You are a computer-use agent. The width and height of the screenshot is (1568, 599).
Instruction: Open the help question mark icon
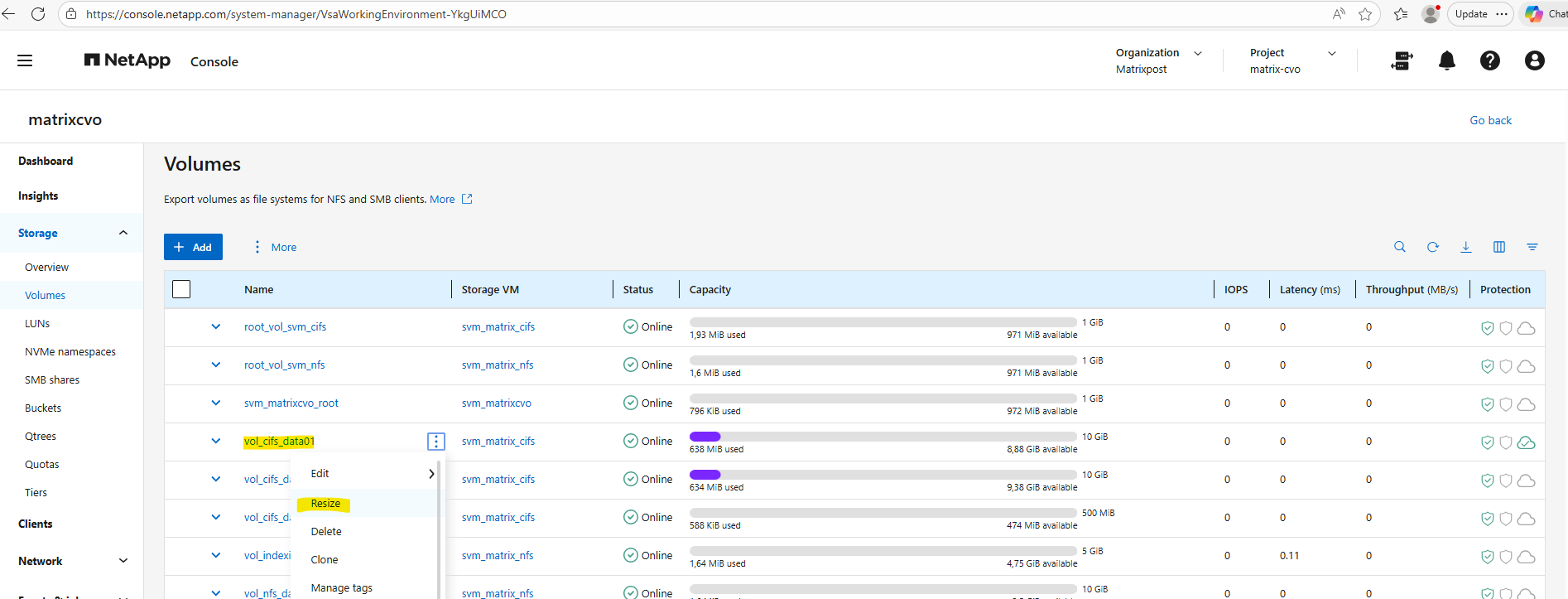pos(1489,60)
